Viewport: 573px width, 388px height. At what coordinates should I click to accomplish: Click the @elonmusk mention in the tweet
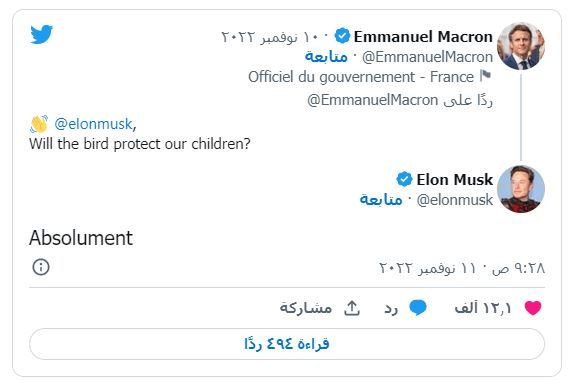click(x=93, y=124)
